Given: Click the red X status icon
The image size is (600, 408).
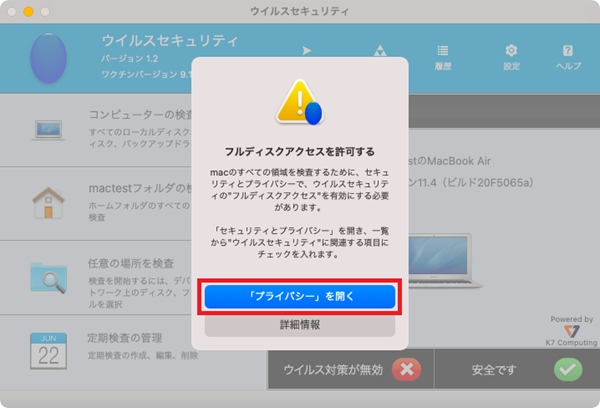Looking at the screenshot, I should click(406, 369).
